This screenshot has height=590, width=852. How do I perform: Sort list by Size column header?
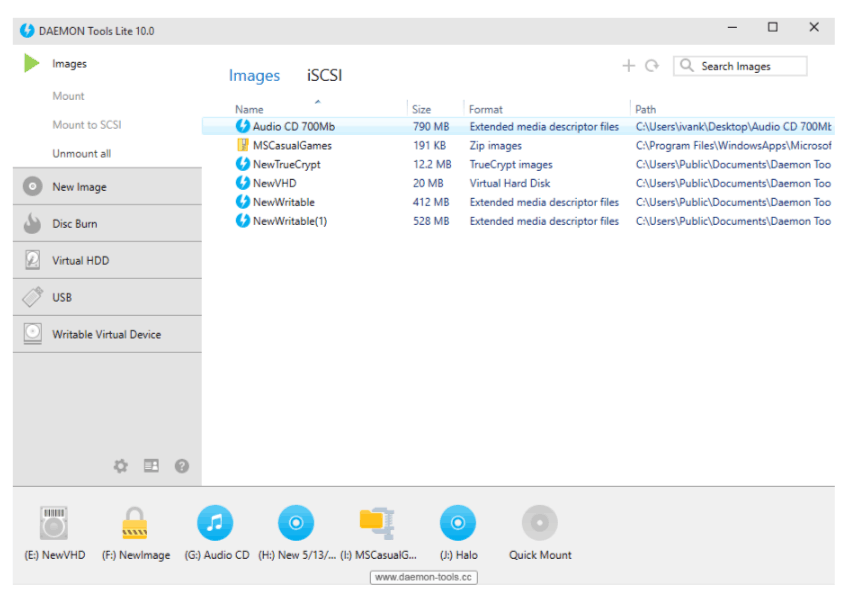pos(421,109)
